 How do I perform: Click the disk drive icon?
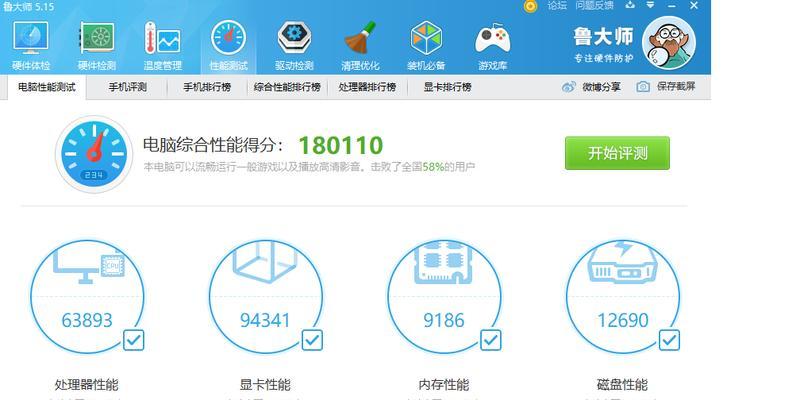[622, 262]
